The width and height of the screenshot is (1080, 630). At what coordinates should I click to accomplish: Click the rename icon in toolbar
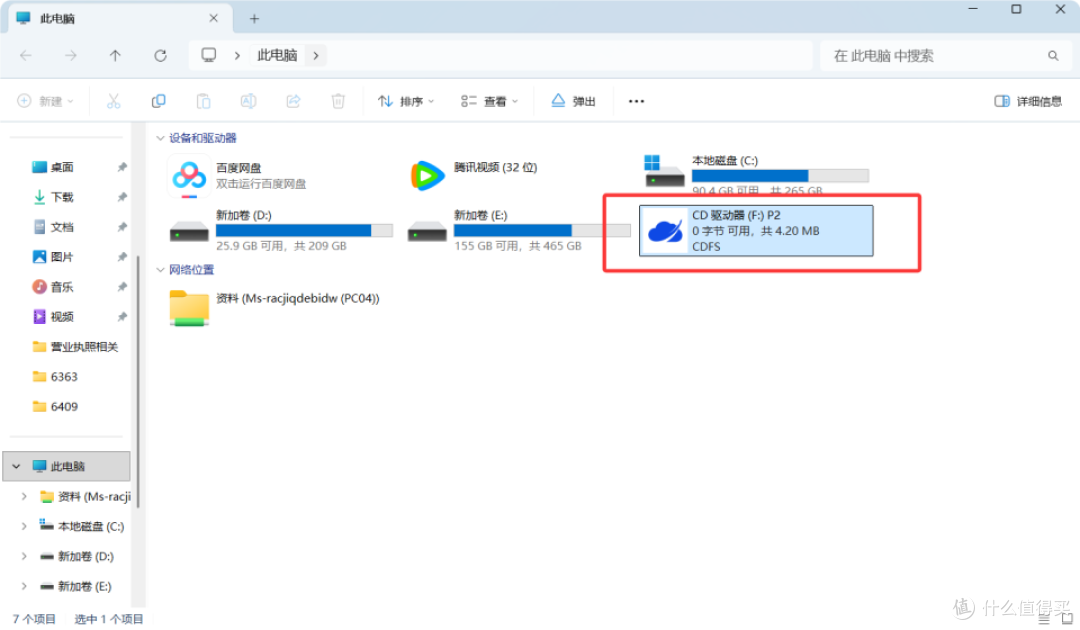tap(248, 101)
